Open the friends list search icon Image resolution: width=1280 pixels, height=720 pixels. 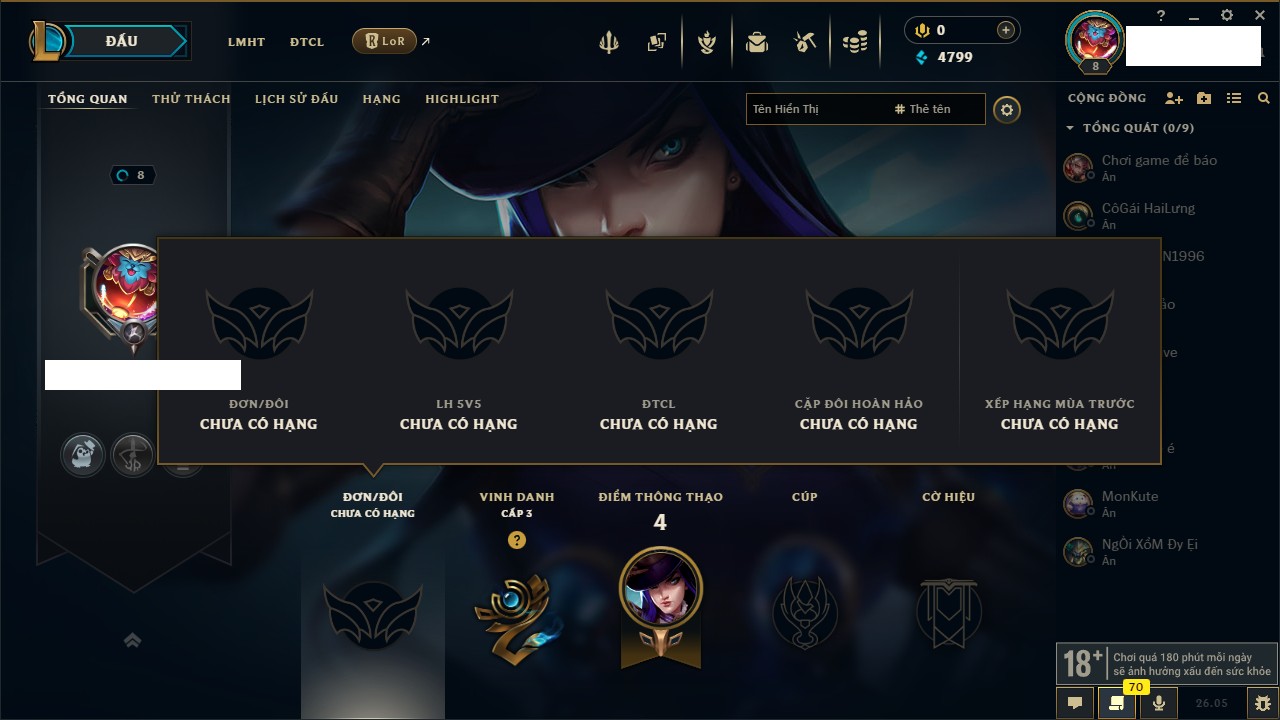(1264, 98)
